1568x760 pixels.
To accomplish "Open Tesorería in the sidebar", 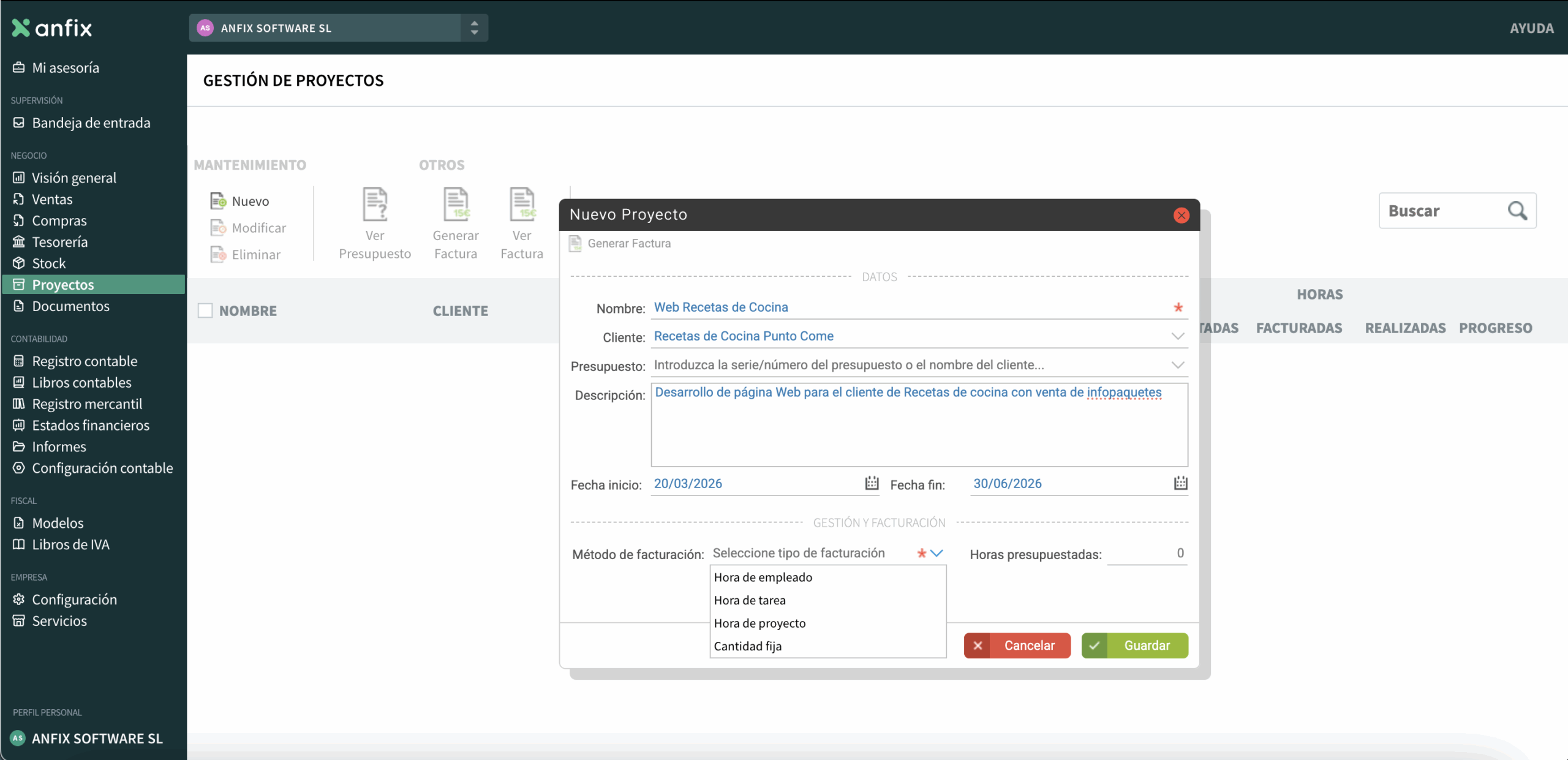I will click(x=59, y=242).
